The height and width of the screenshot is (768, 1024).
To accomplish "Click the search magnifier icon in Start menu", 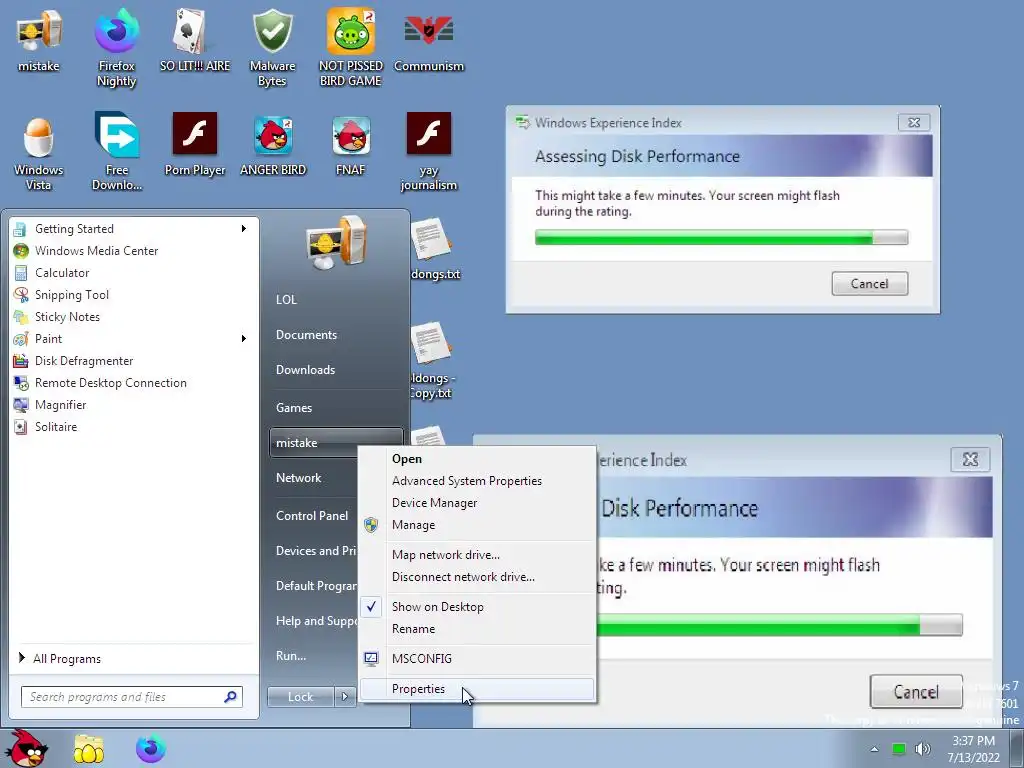I will pos(230,697).
